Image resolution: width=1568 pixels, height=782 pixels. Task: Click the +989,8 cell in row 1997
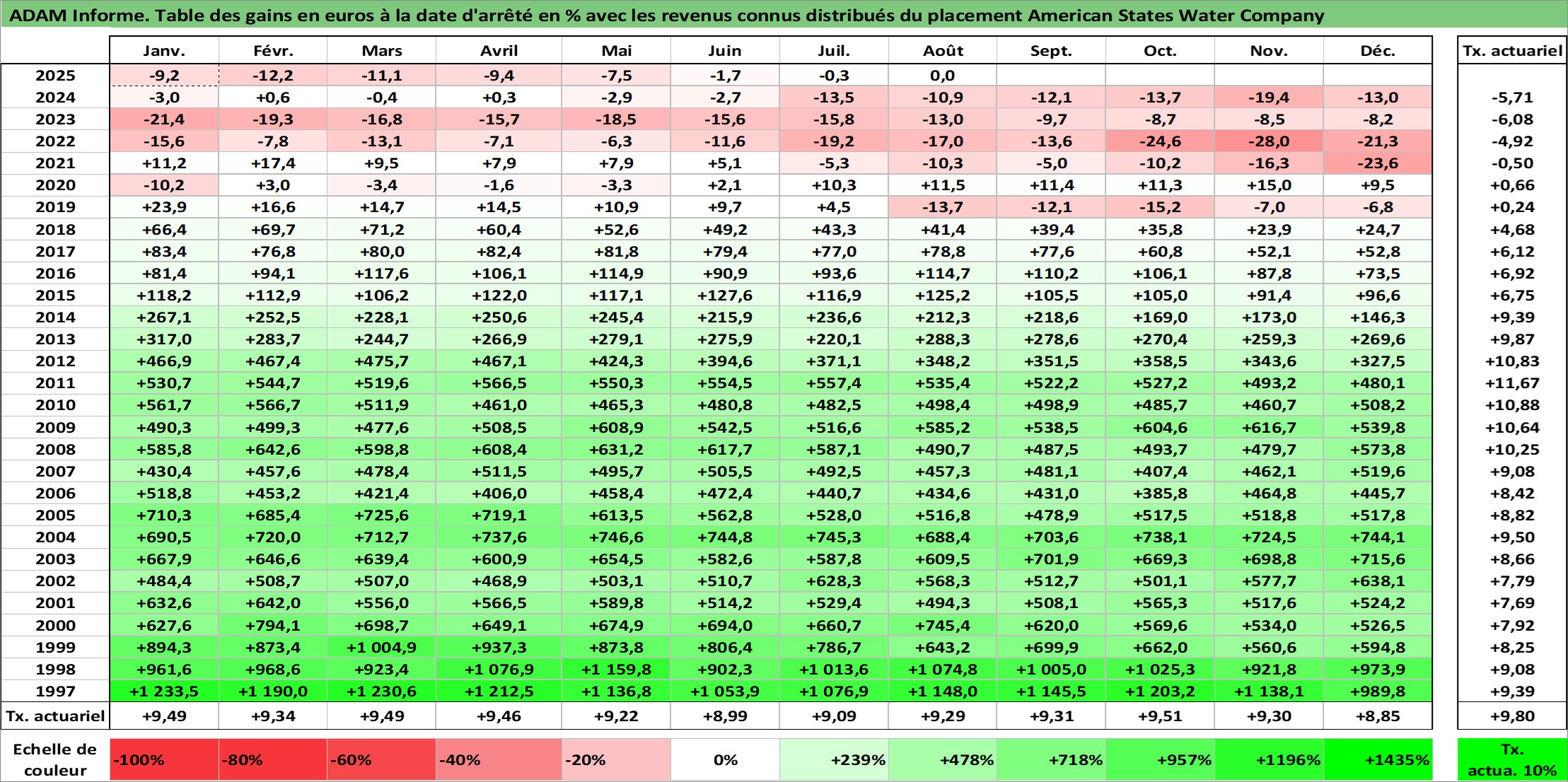coord(1378,691)
